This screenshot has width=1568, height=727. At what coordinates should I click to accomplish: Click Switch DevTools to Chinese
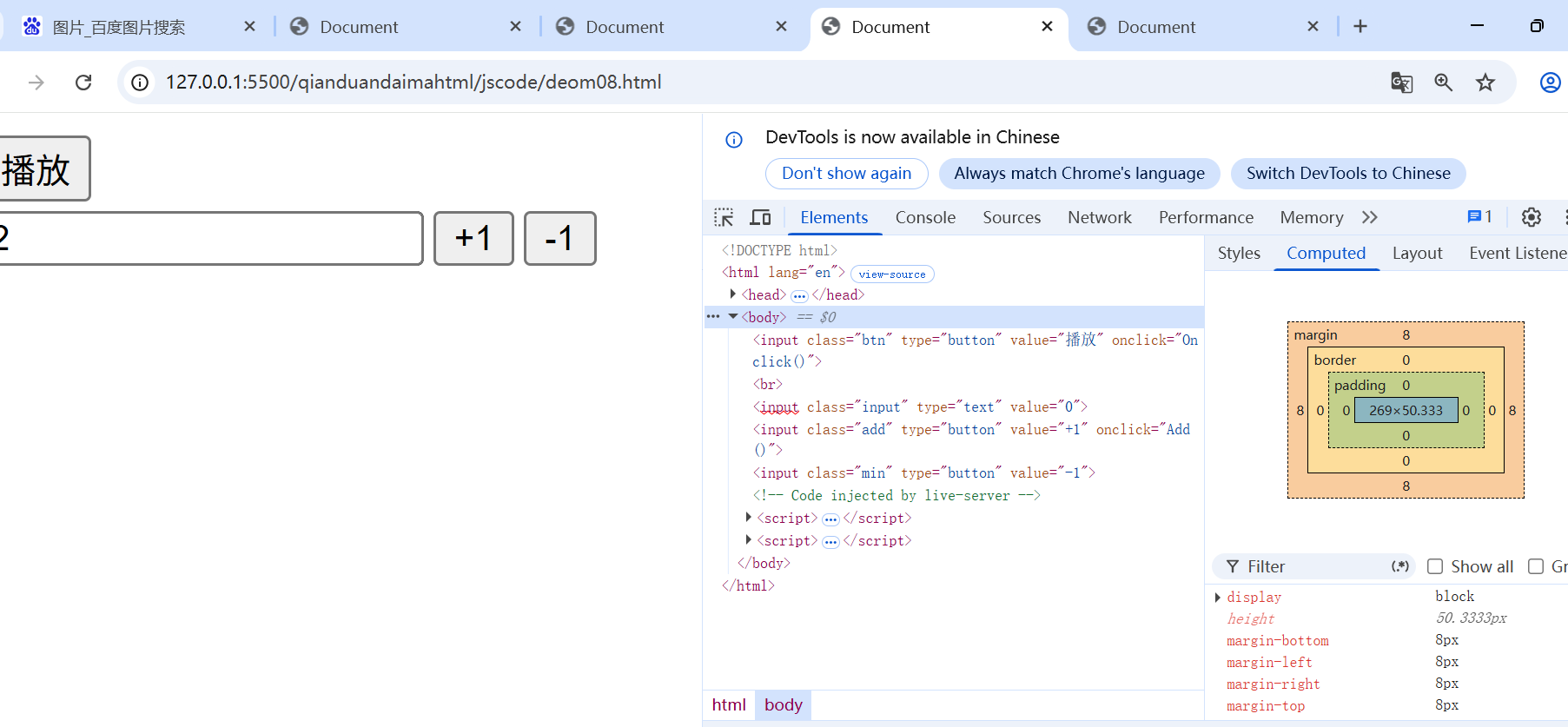tap(1348, 174)
